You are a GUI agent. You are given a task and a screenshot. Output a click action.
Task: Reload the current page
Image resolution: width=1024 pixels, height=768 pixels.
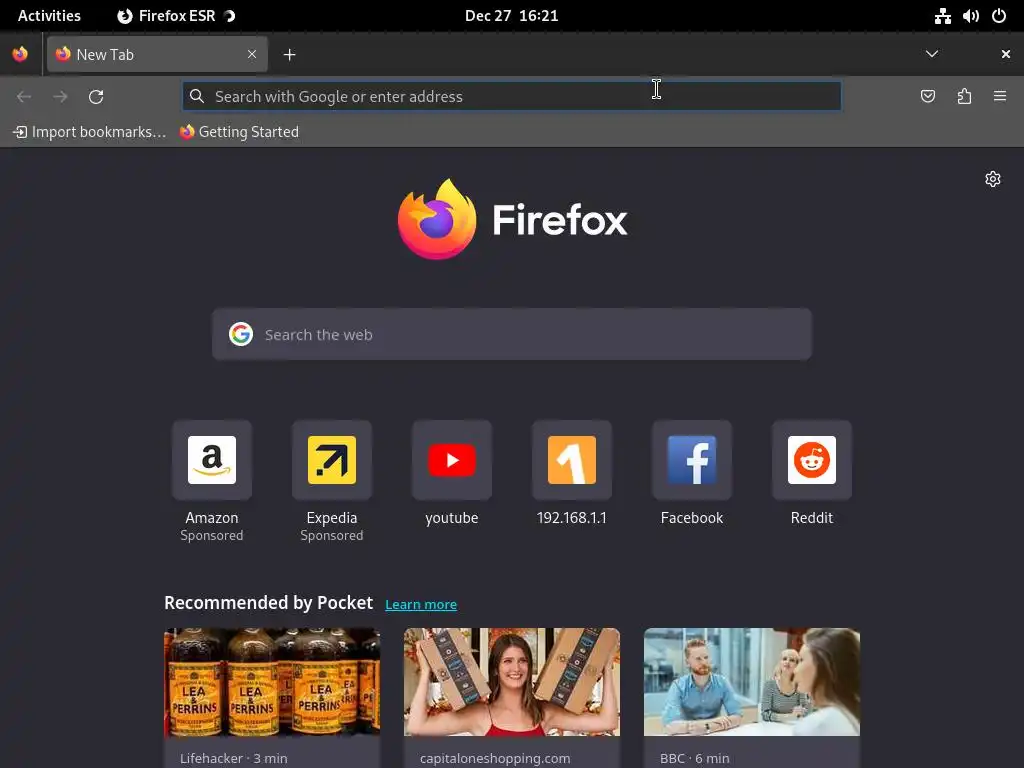pos(96,97)
